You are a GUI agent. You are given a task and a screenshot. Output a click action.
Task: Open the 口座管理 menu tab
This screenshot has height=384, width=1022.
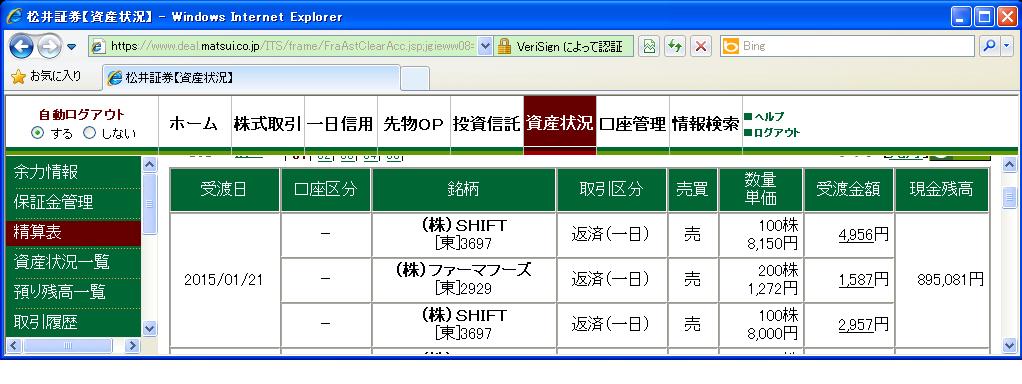tap(632, 123)
